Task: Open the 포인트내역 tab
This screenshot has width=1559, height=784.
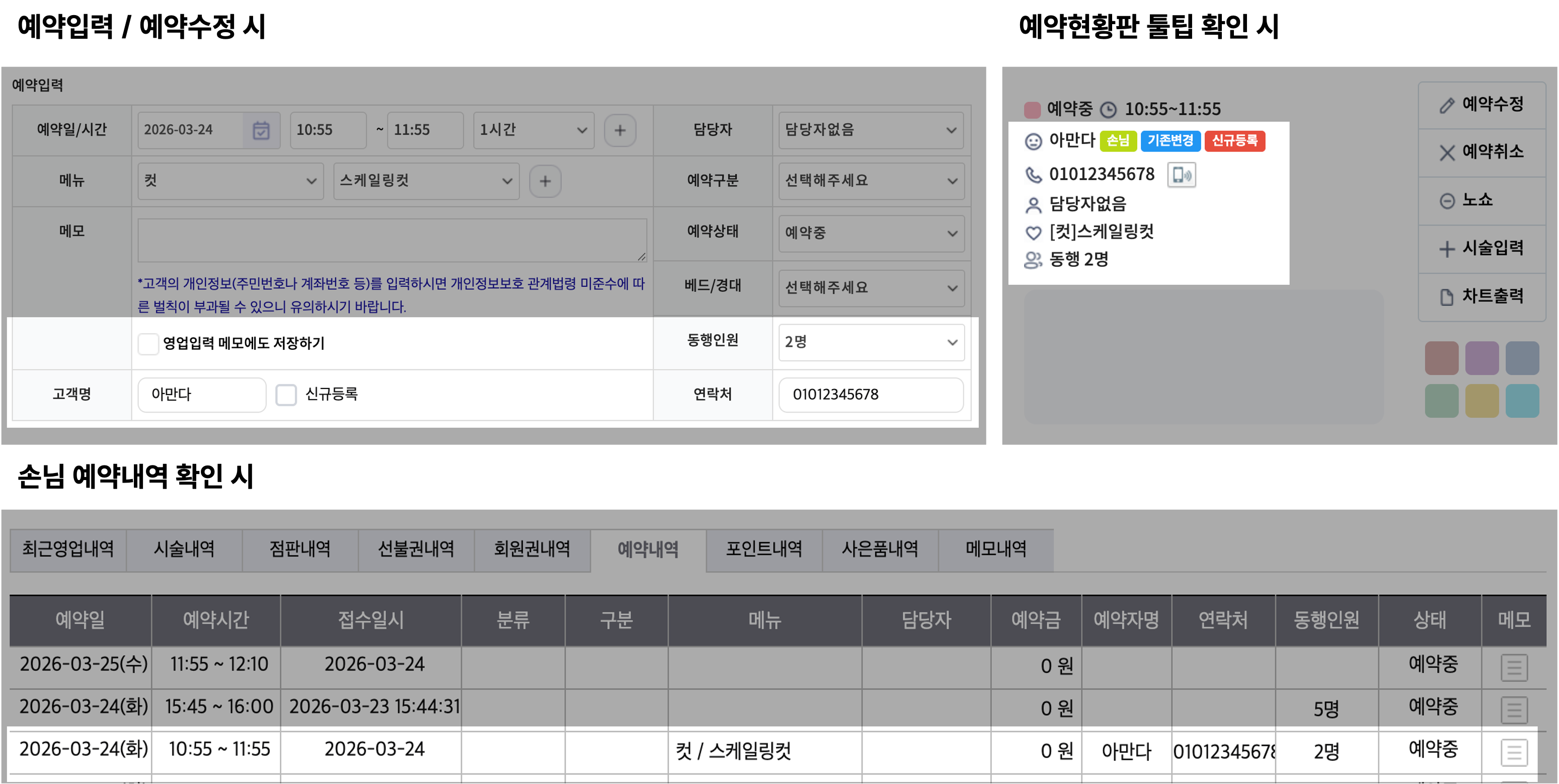Action: pos(764,549)
